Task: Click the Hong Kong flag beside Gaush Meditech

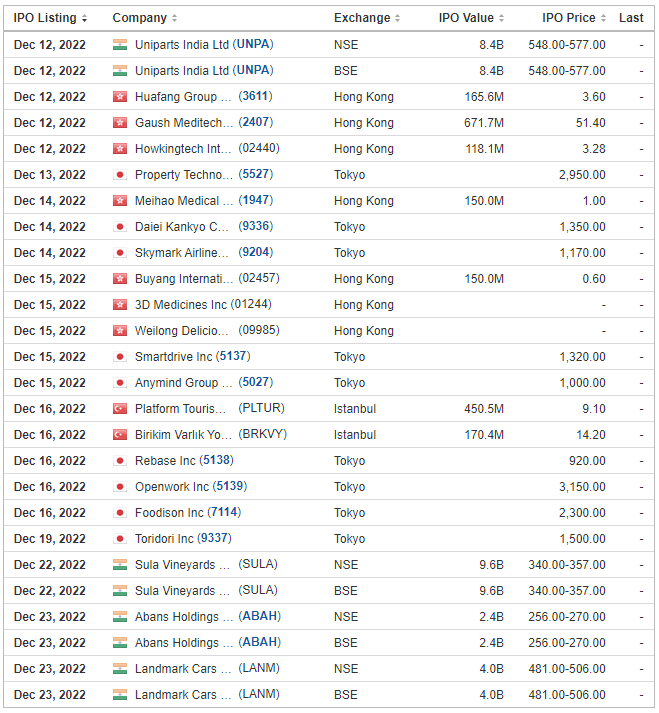Action: 120,123
